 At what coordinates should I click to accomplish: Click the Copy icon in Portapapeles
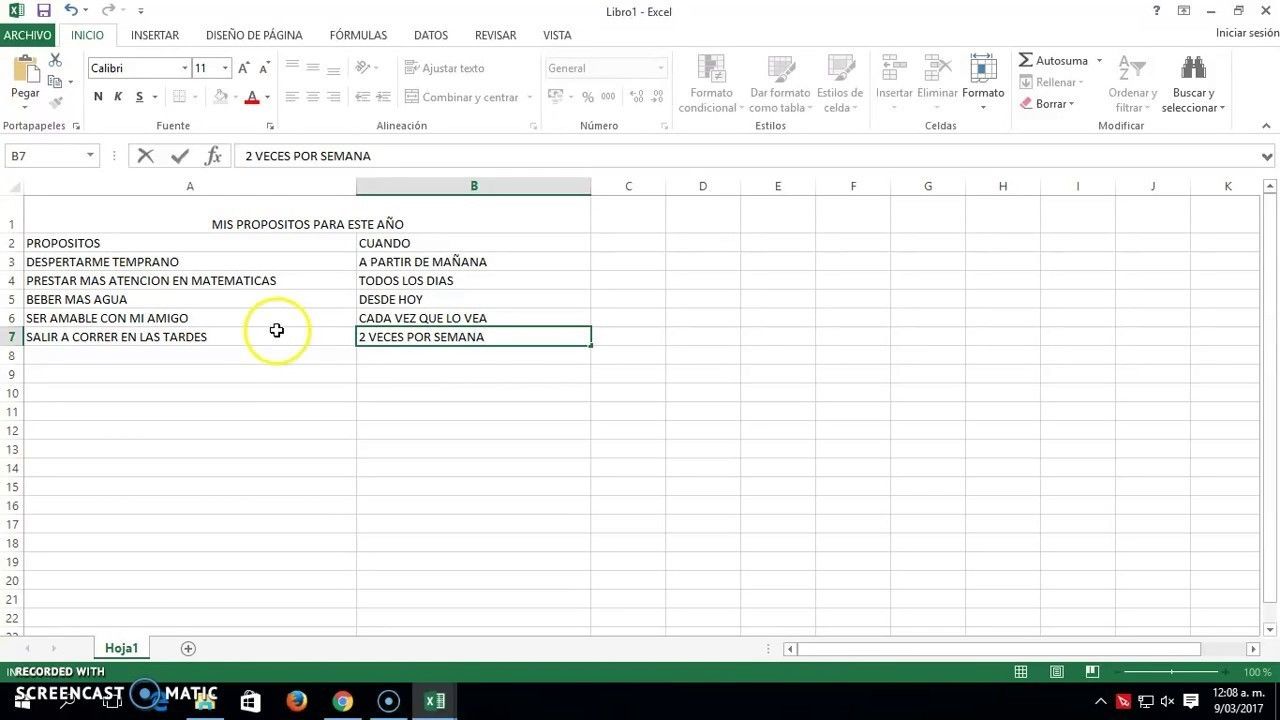click(55, 81)
